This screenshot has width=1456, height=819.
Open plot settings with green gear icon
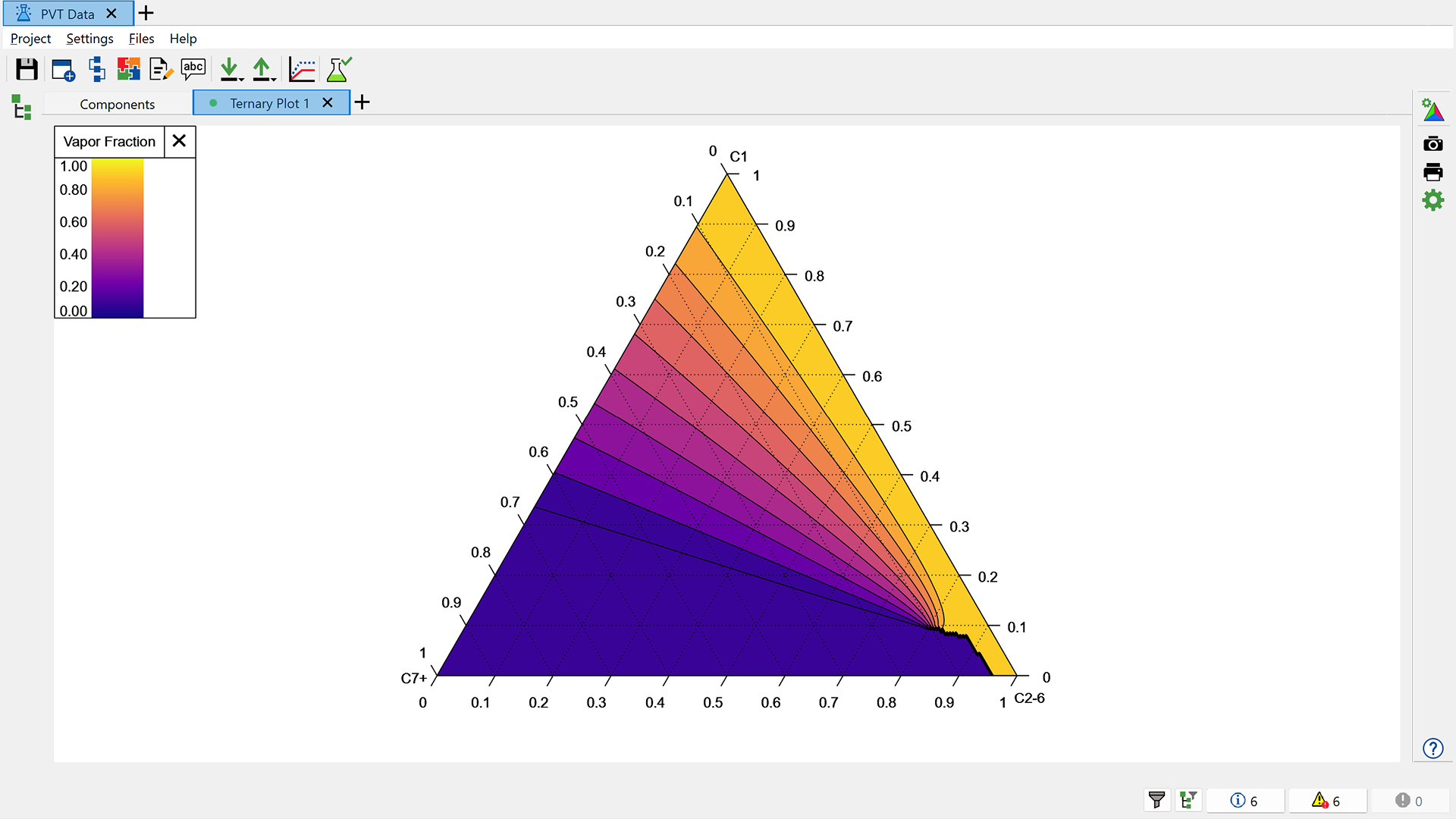(x=1432, y=200)
